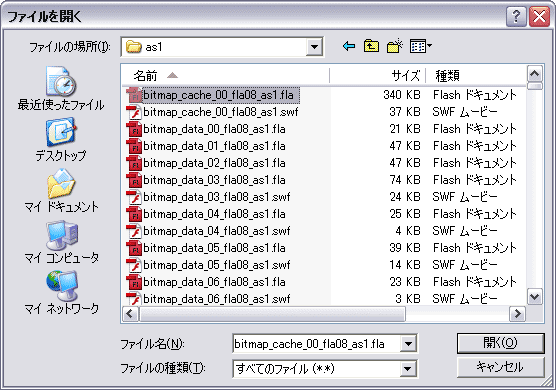Open マイ ネットワーク in places bar
Viewport: 556px width, 390px height.
(x=61, y=293)
